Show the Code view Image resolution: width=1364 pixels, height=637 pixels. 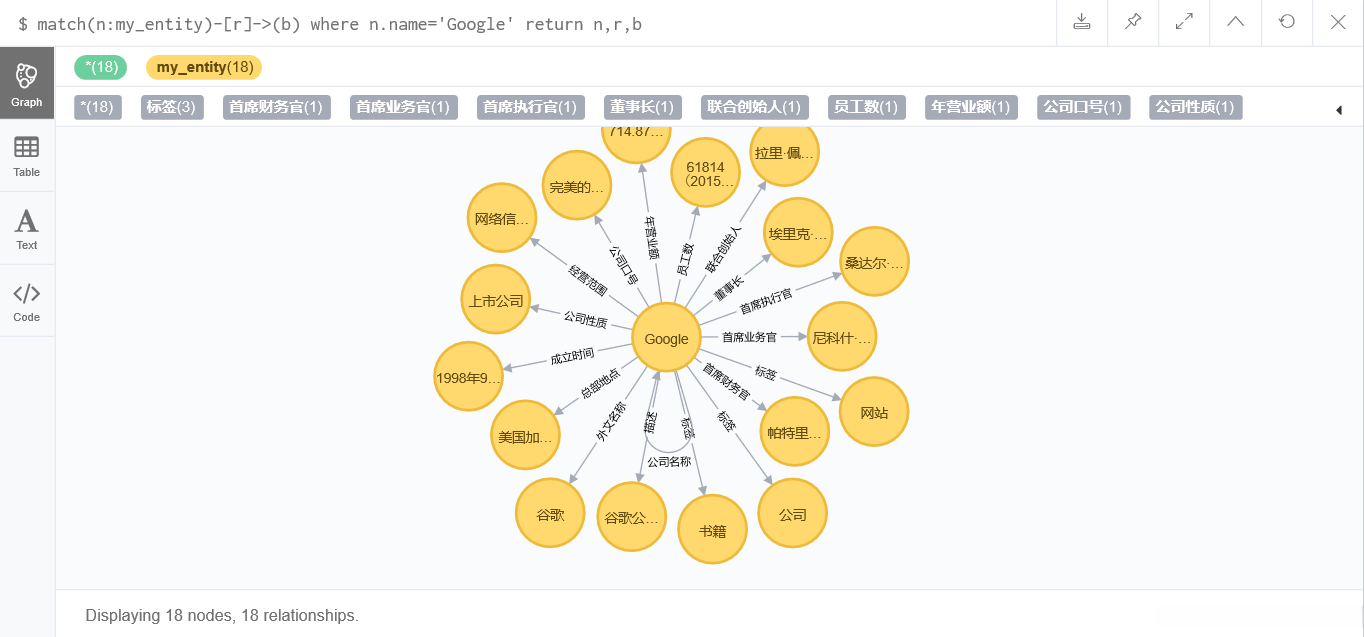tap(27, 302)
